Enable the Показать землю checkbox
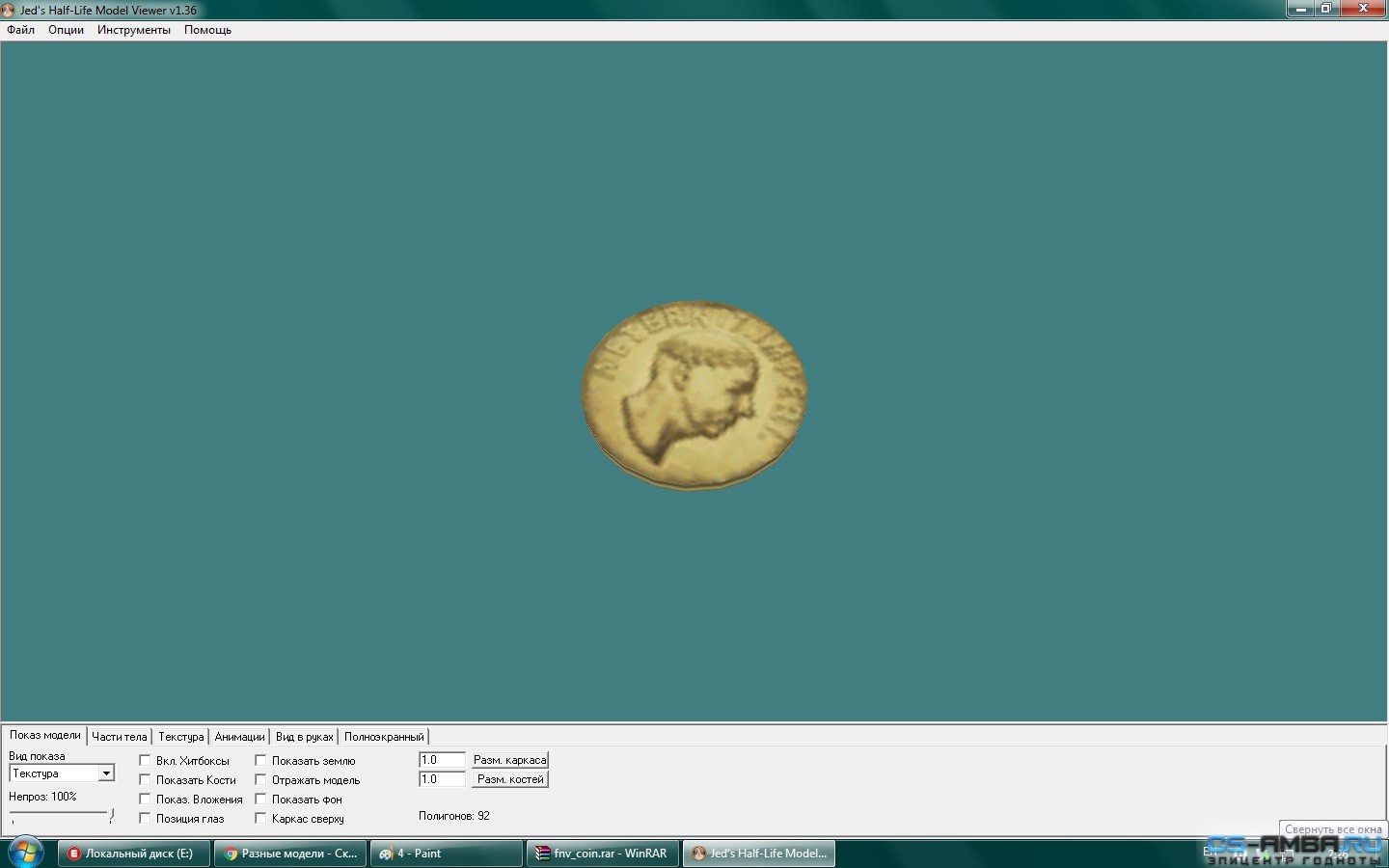 point(261,761)
